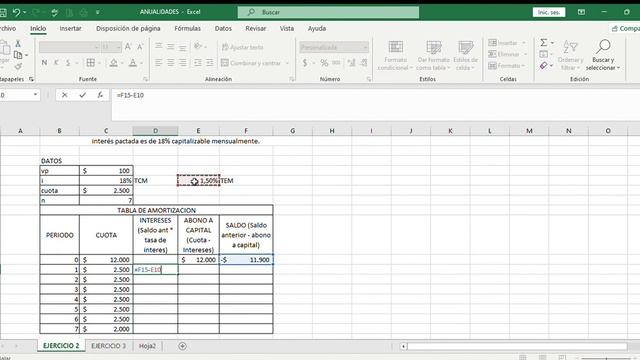This screenshot has width=640, height=360.
Task: Align the text to the middle vertically
Action: point(171,47)
